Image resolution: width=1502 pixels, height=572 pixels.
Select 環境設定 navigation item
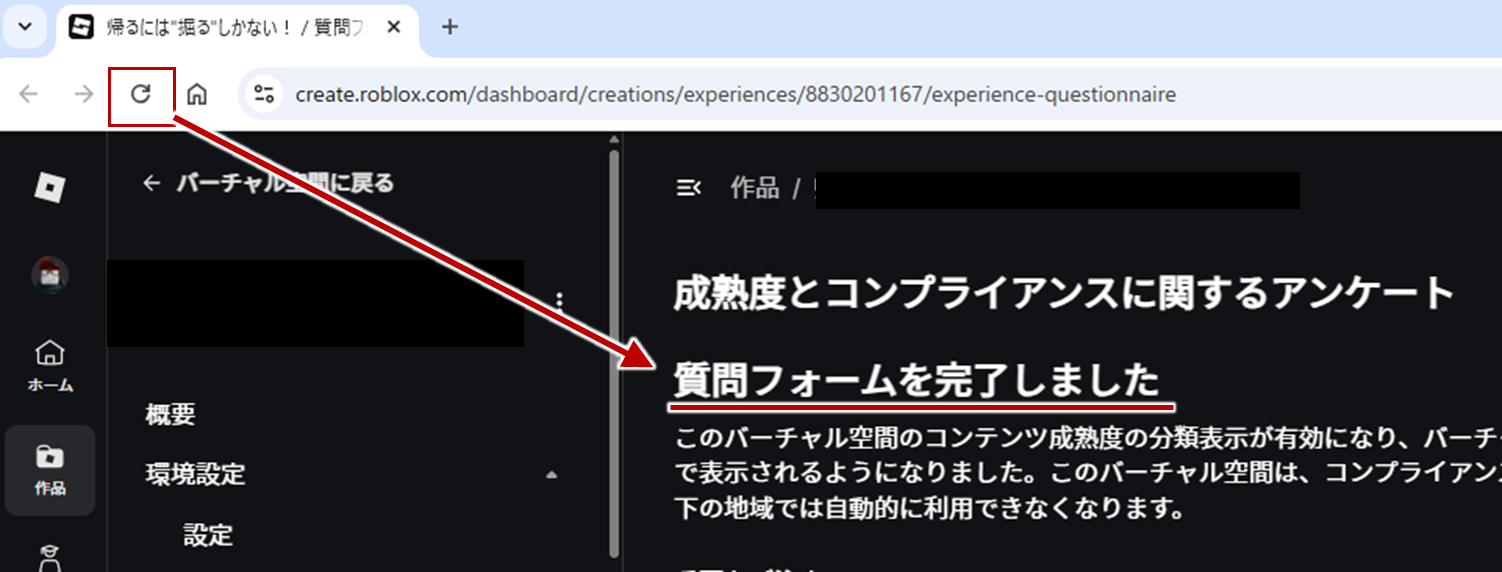coord(195,474)
